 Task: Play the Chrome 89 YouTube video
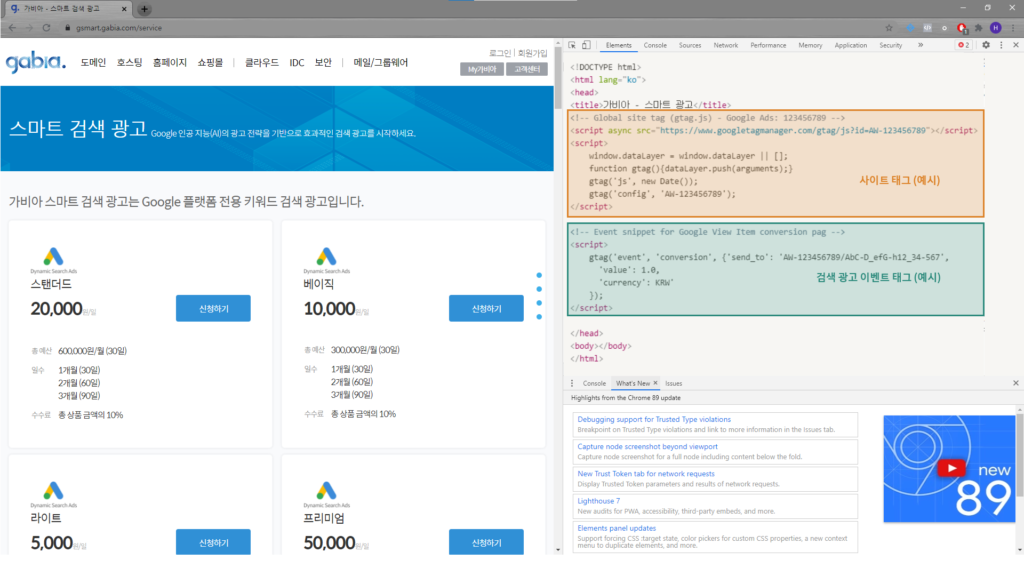(951, 468)
